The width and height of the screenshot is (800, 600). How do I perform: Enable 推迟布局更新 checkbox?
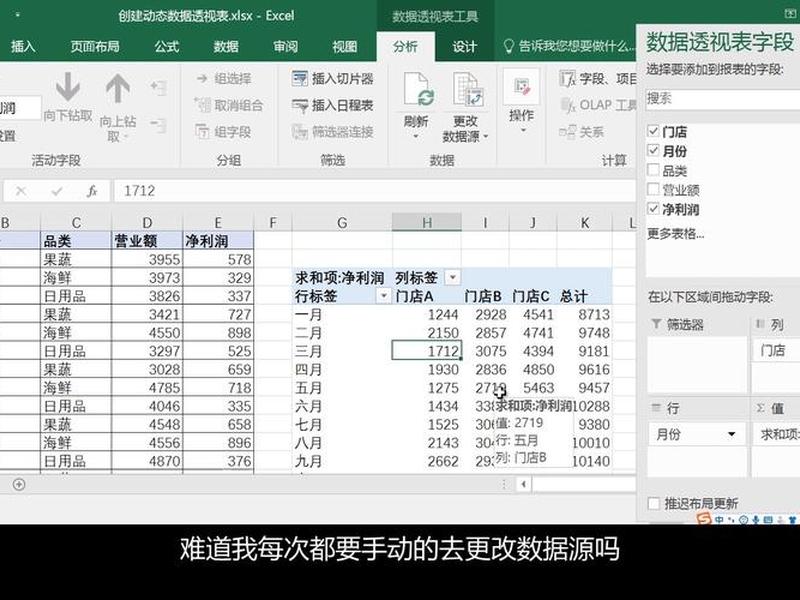point(654,504)
